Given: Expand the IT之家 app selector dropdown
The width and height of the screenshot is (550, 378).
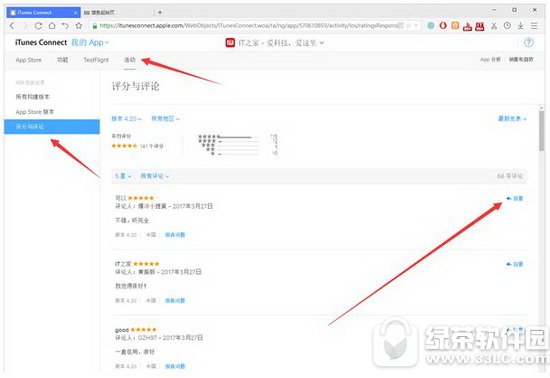Looking at the screenshot, I should point(274,43).
